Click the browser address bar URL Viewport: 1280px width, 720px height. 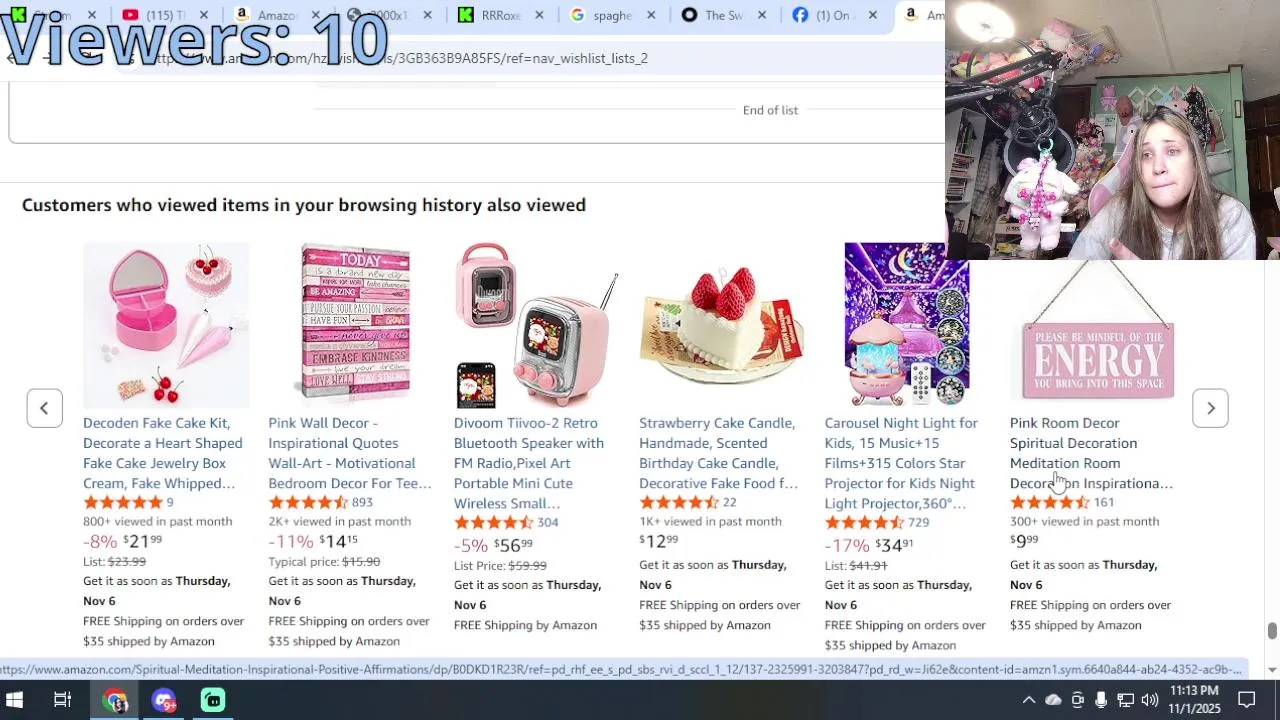tap(400, 58)
